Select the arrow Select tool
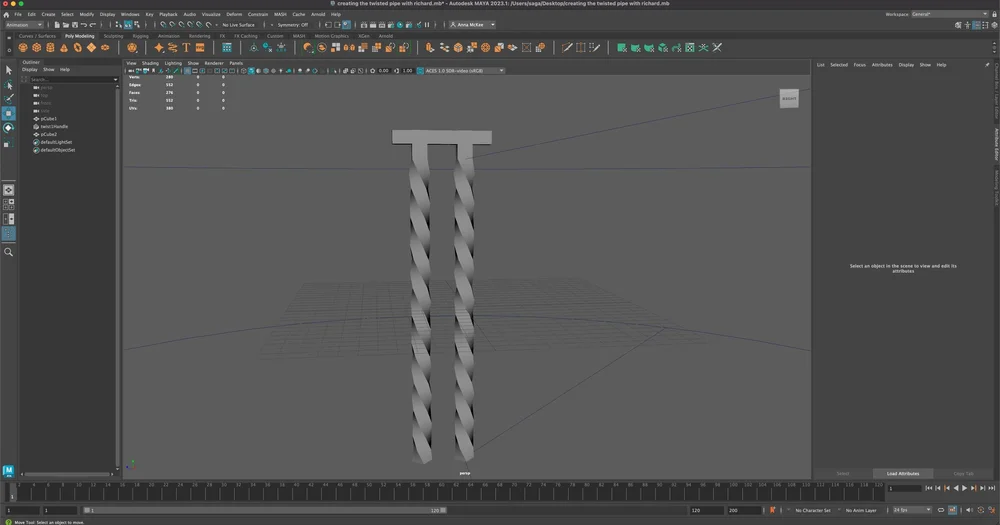The image size is (1000, 525). (x=8, y=70)
